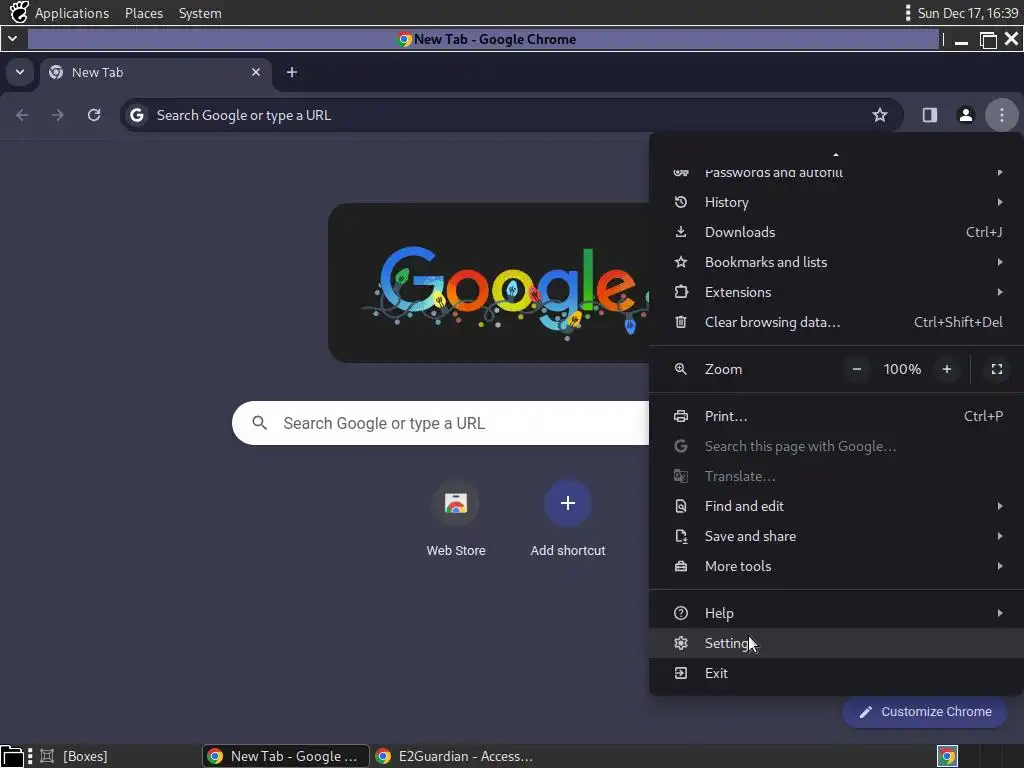Image resolution: width=1024 pixels, height=768 pixels.
Task: Expand the Save and share arrow
Action: pos(1000,536)
